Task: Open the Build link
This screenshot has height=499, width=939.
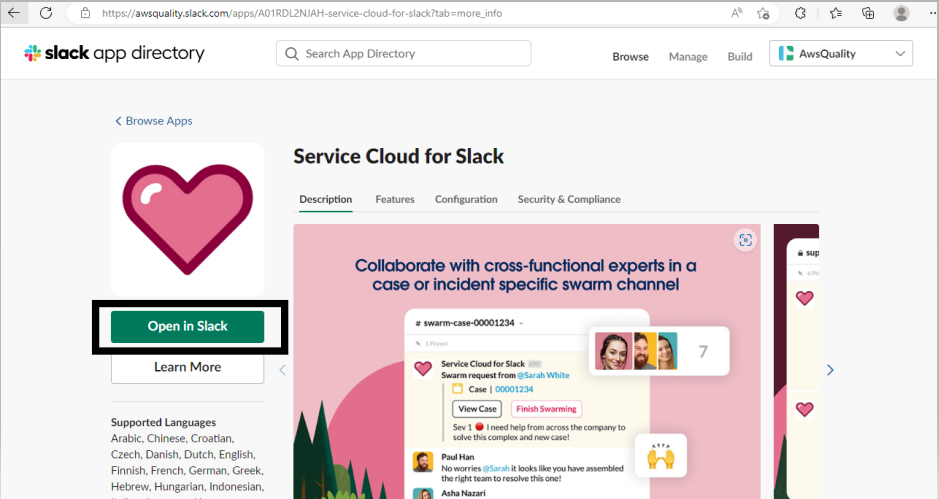Action: [x=740, y=56]
